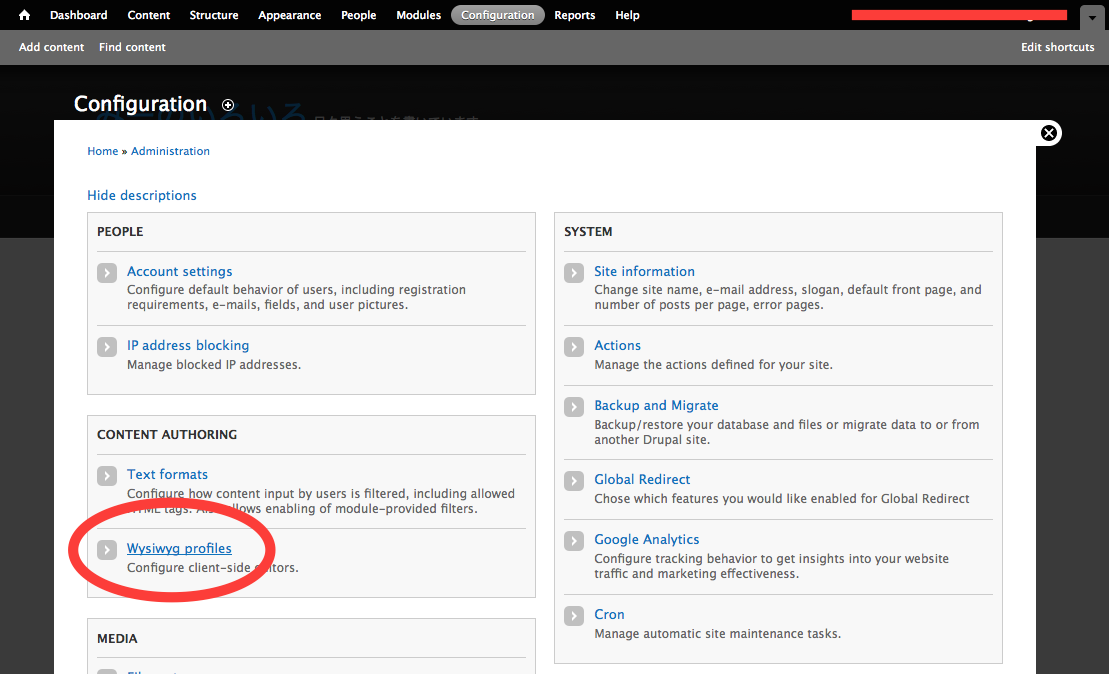Click 'Manage blocked IP addresses.' description

pyautogui.click(x=214, y=364)
